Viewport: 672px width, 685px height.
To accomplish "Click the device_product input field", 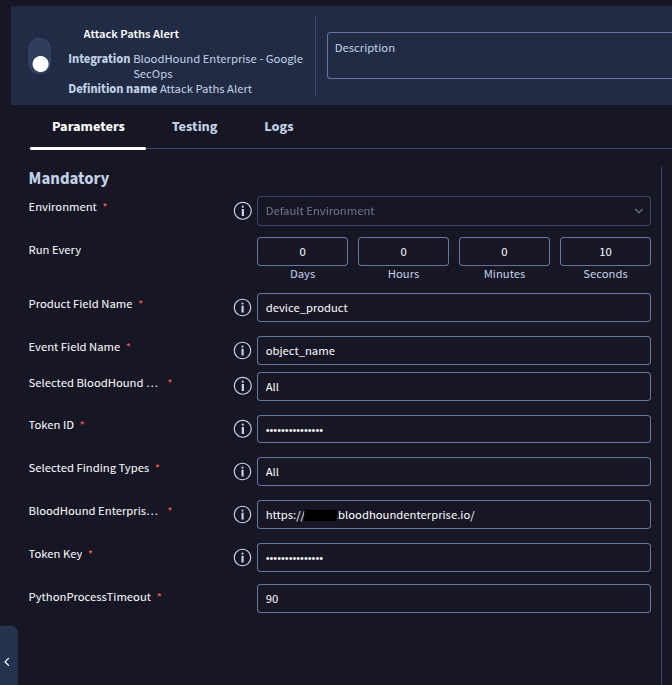I will pyautogui.click(x=454, y=308).
